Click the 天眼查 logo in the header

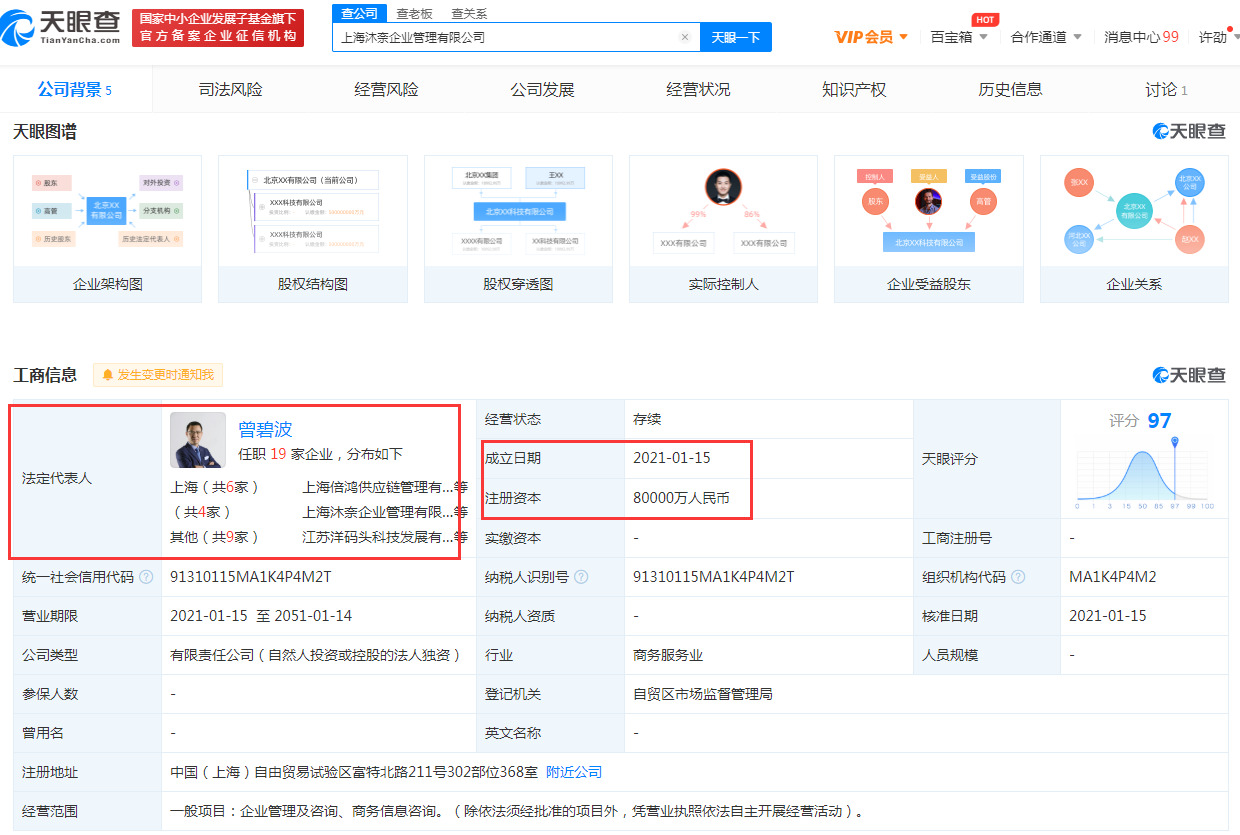(x=61, y=28)
